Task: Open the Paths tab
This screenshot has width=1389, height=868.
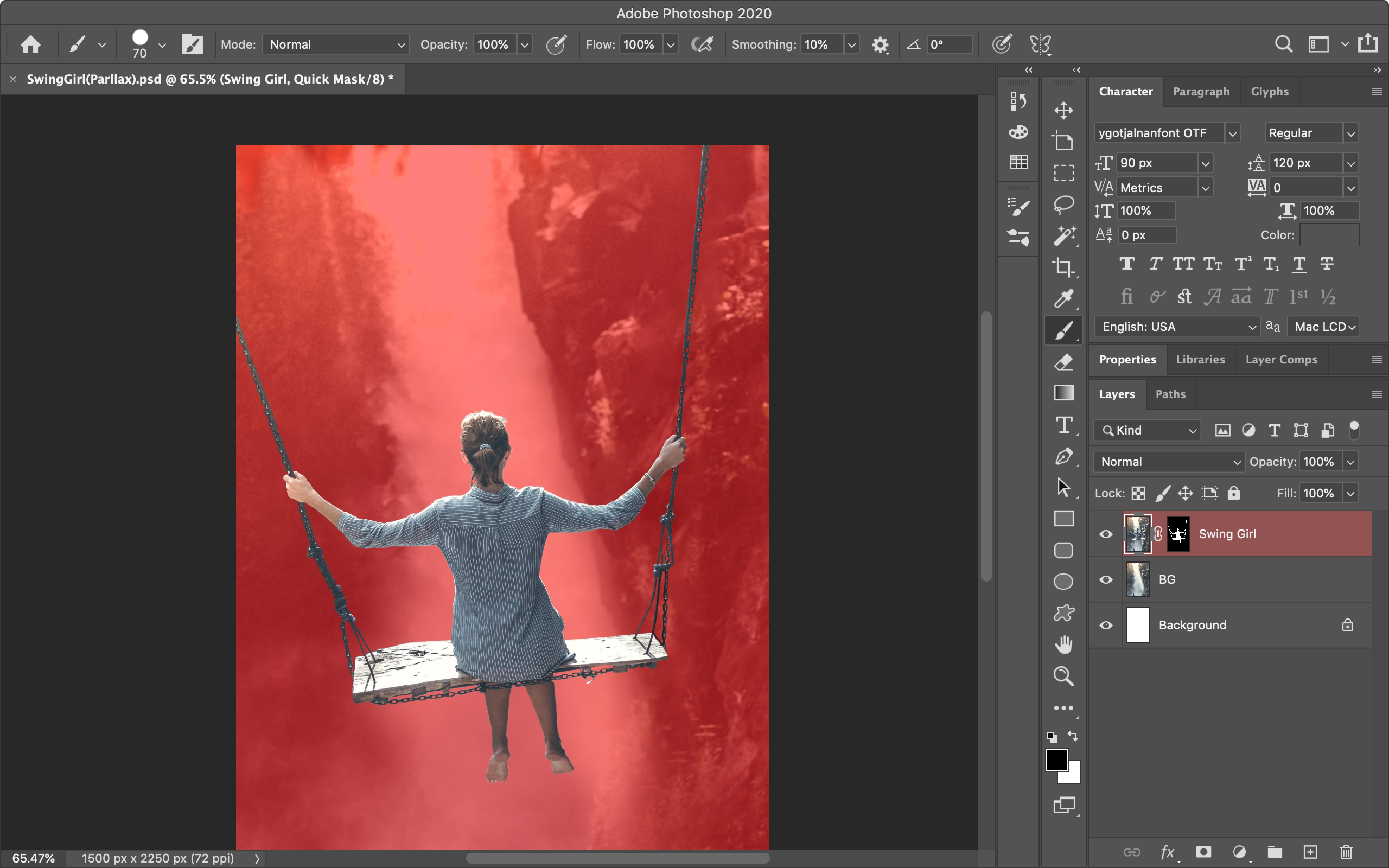Action: click(1170, 394)
